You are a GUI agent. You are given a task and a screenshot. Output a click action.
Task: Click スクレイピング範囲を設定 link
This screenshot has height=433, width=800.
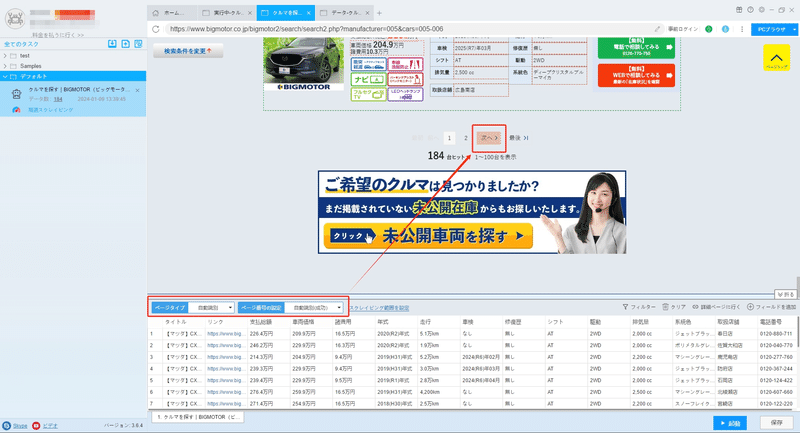[x=379, y=308]
